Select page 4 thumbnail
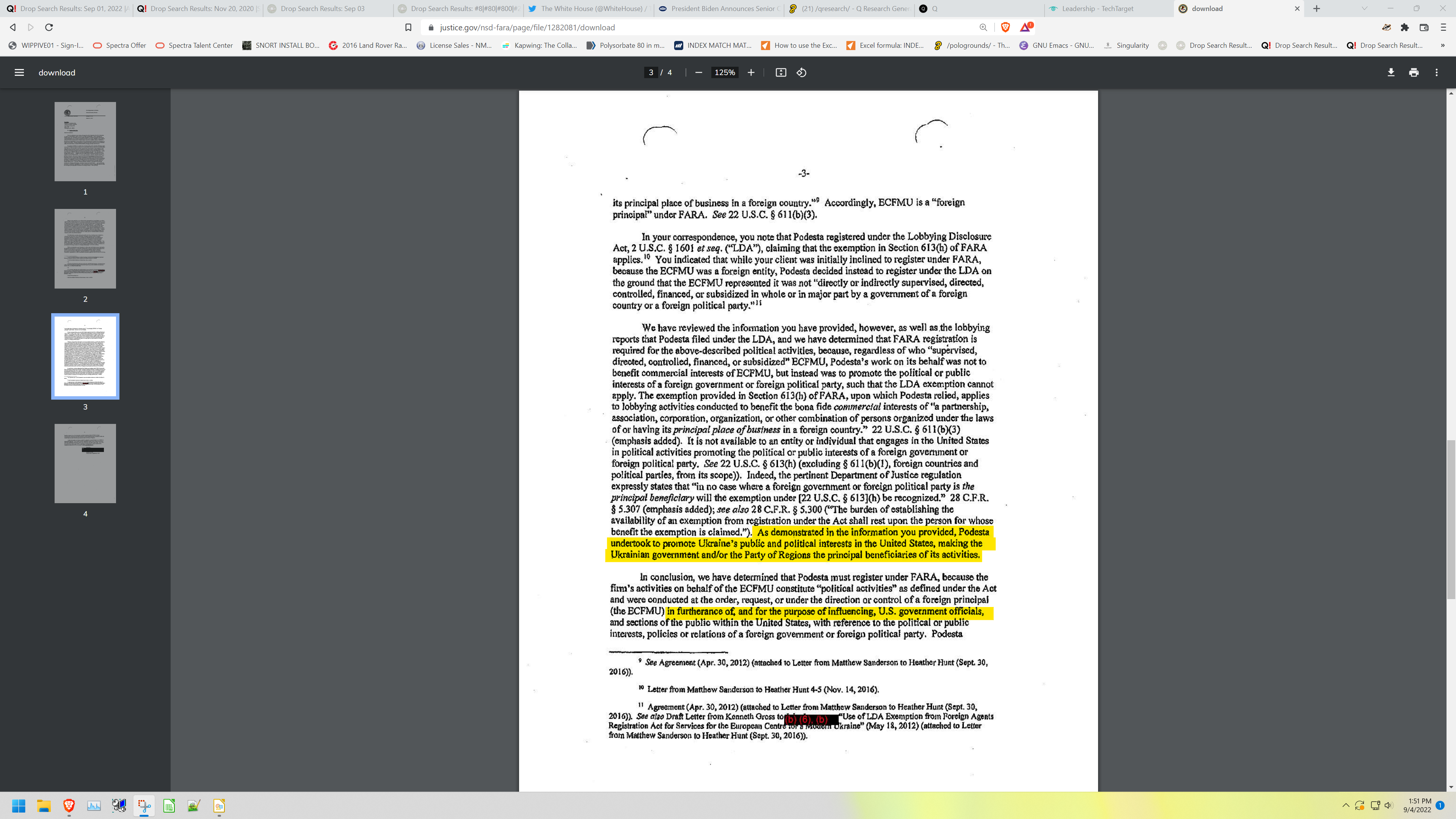1456x819 pixels. click(x=85, y=463)
